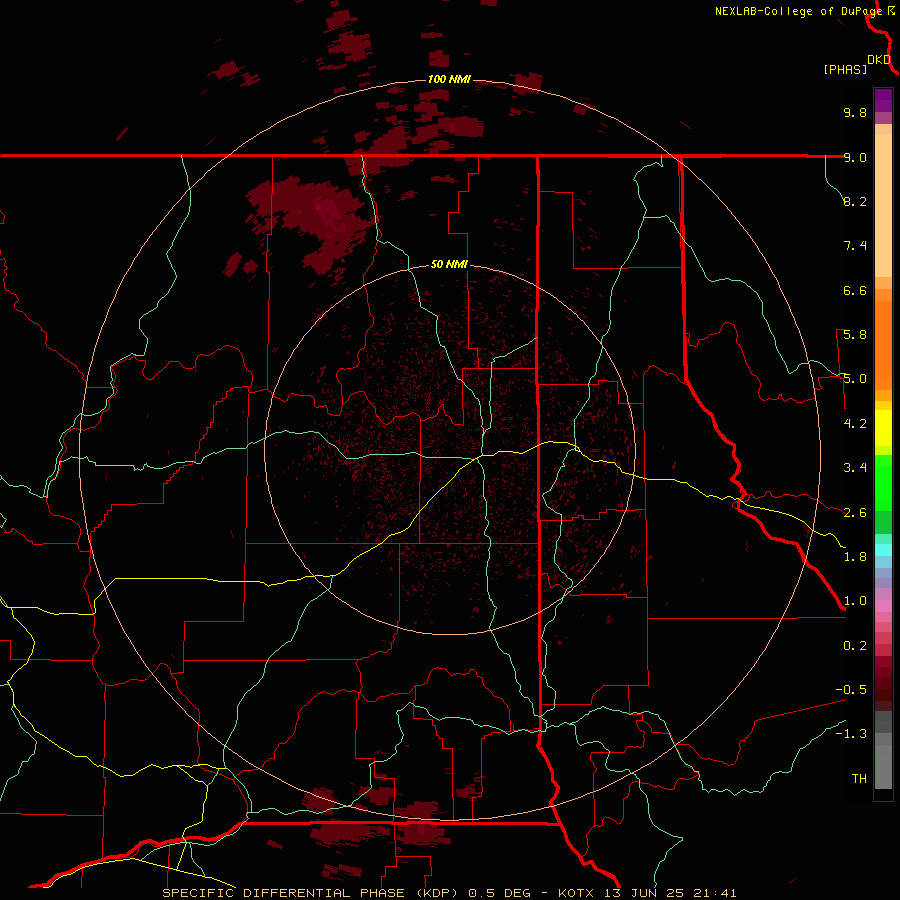900x900 pixels.
Task: Click the NEXLAB-College of DuPage label
Action: 799,11
